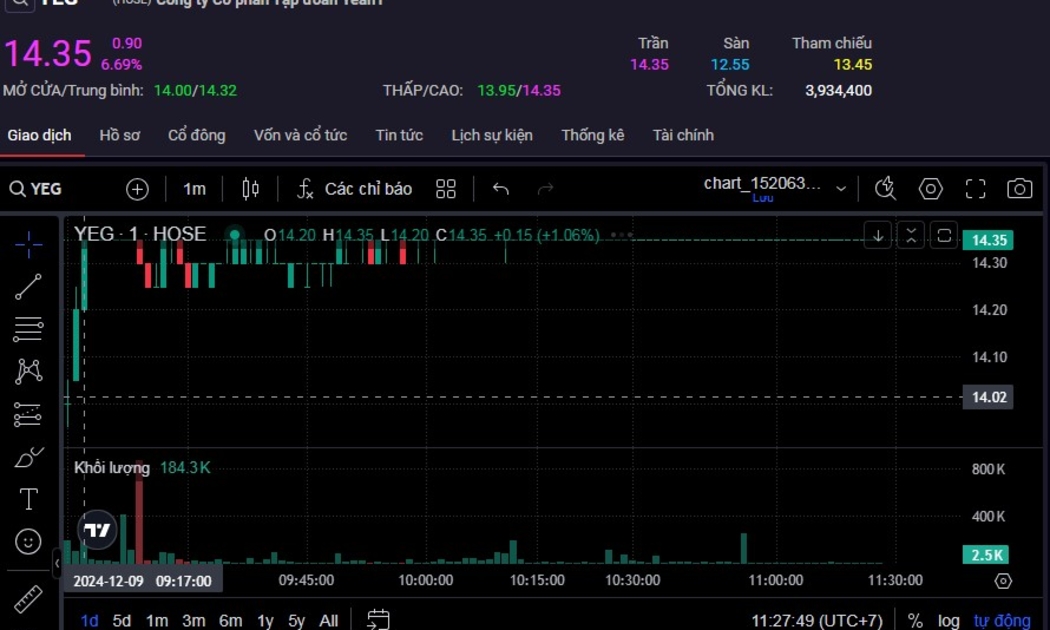The height and width of the screenshot is (630, 1050).
Task: Open chart settings hexagon icon
Action: [x=930, y=189]
